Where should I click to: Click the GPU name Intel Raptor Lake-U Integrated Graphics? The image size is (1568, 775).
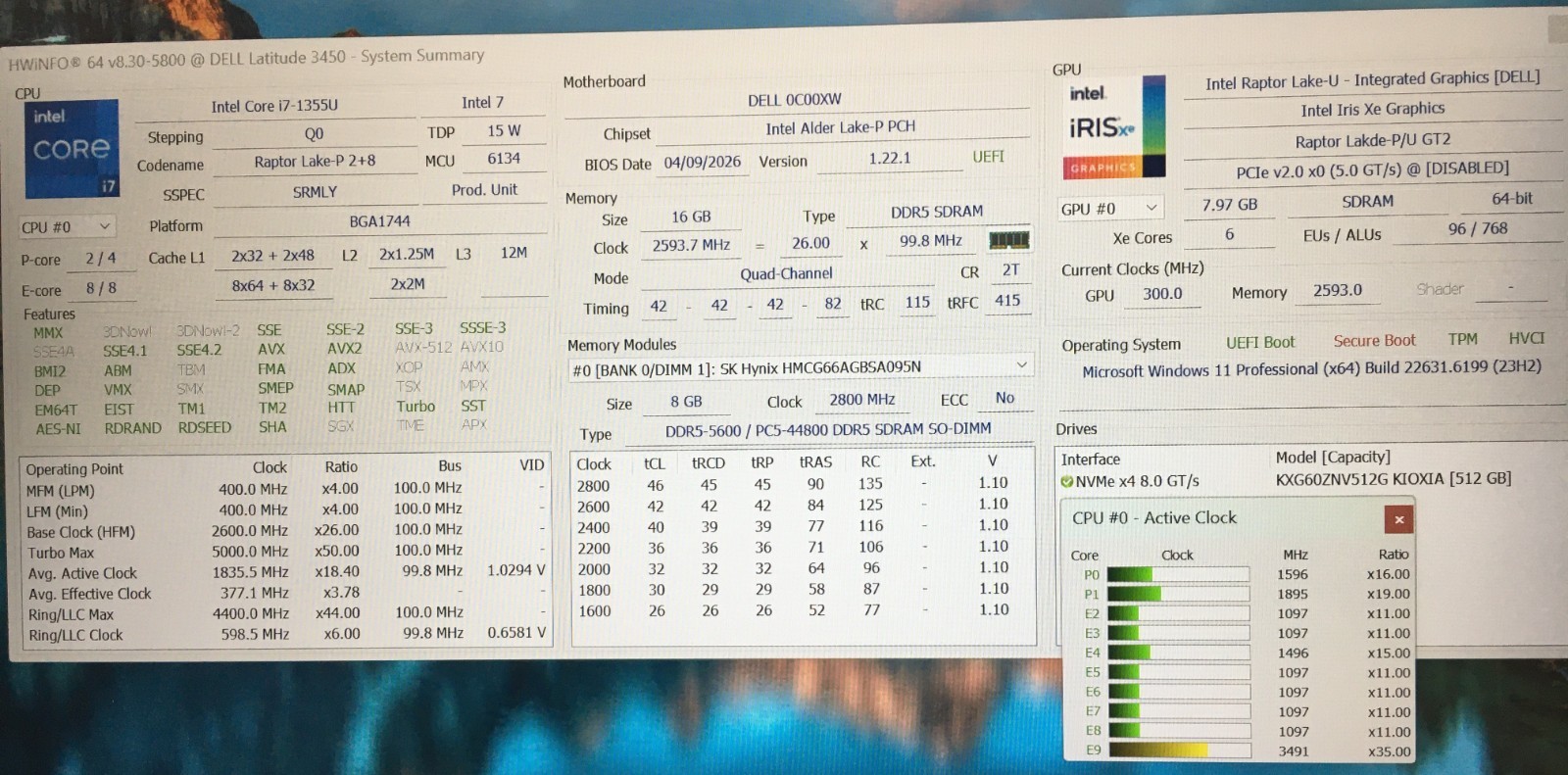click(1372, 80)
